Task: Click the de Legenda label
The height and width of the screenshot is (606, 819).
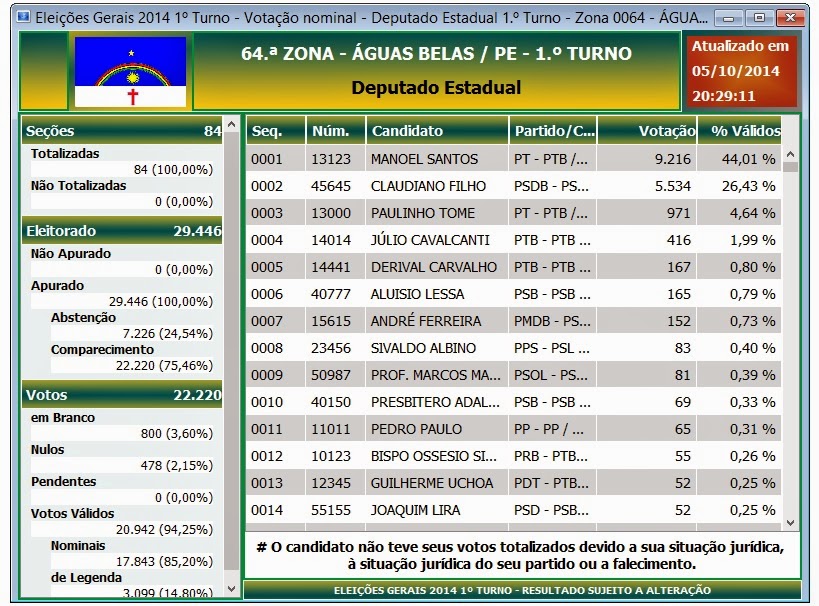Action: (86, 577)
